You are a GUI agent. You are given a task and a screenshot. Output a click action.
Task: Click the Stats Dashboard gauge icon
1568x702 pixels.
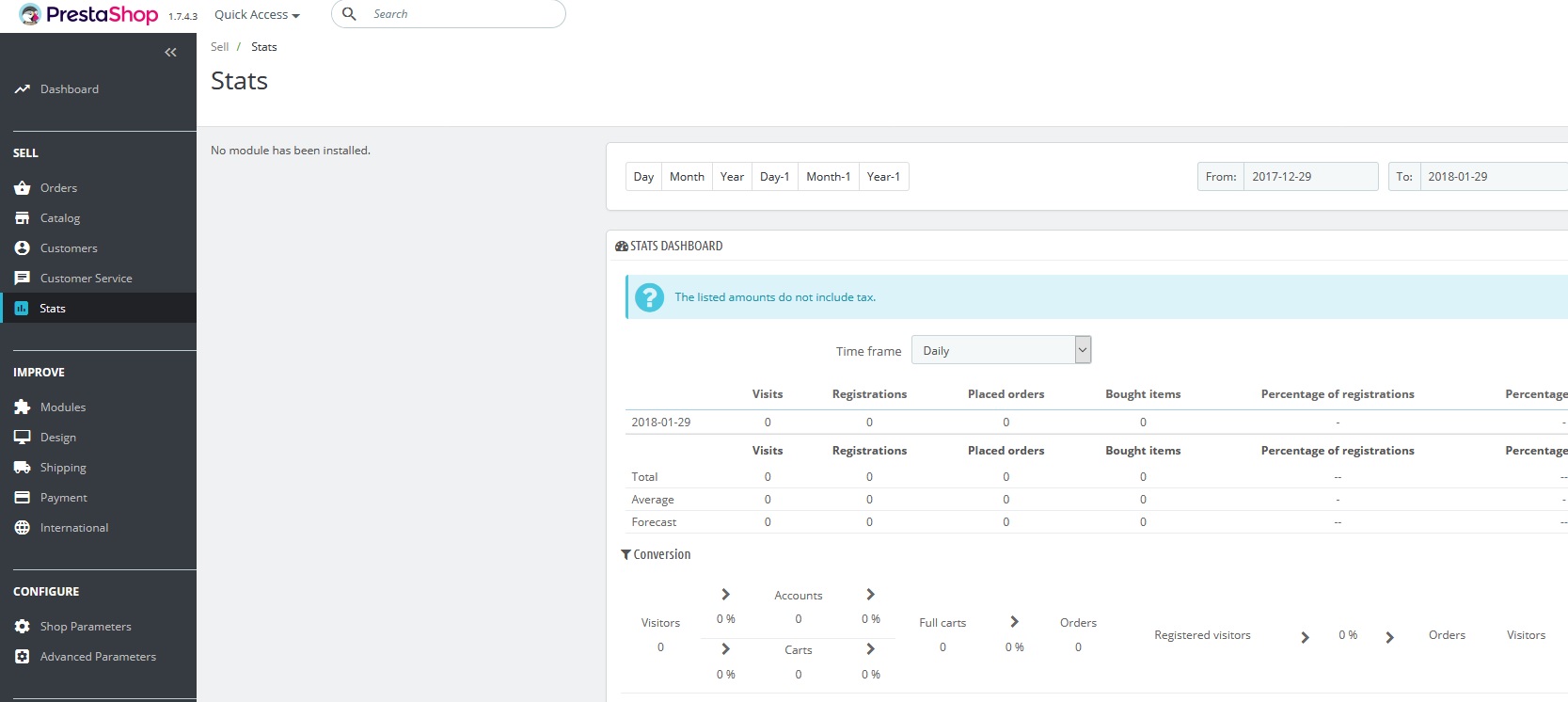pyautogui.click(x=622, y=247)
